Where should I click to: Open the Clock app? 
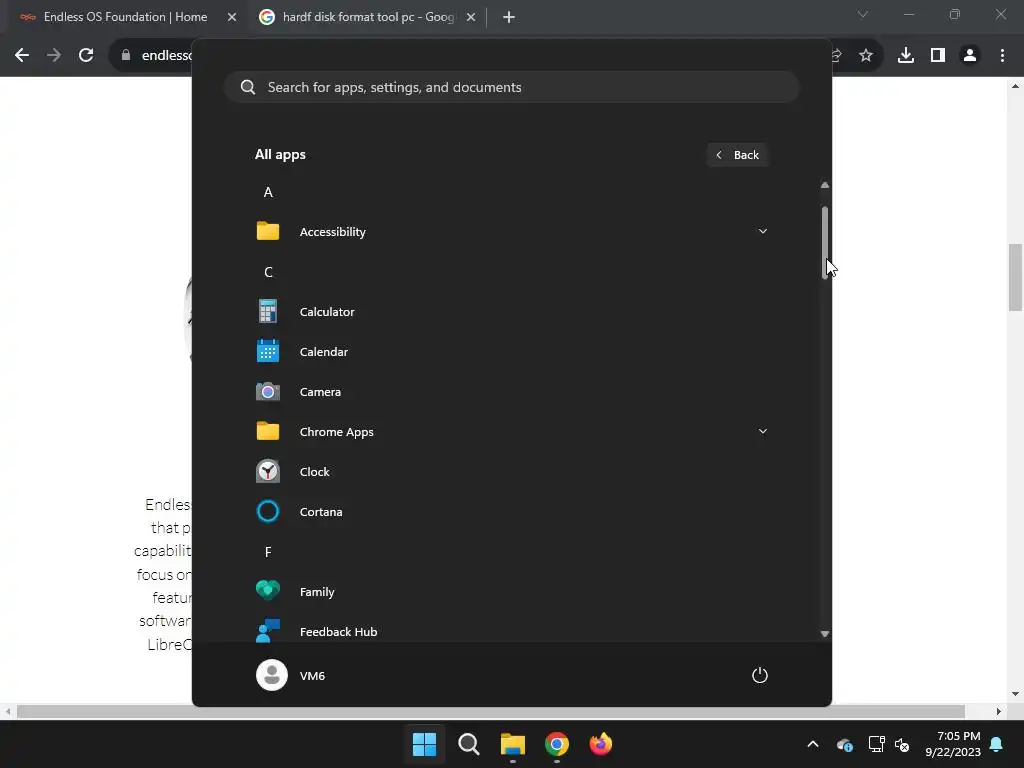coord(511,472)
